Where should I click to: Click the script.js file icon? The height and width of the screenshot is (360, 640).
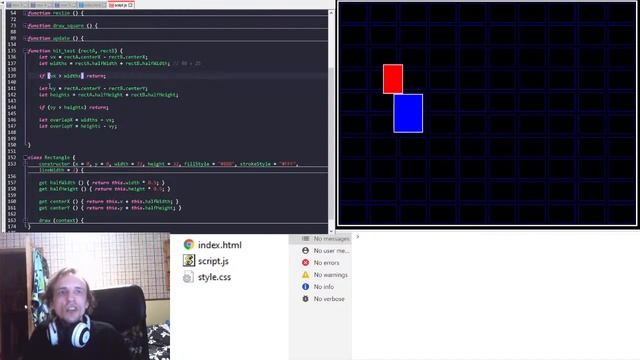(x=189, y=260)
